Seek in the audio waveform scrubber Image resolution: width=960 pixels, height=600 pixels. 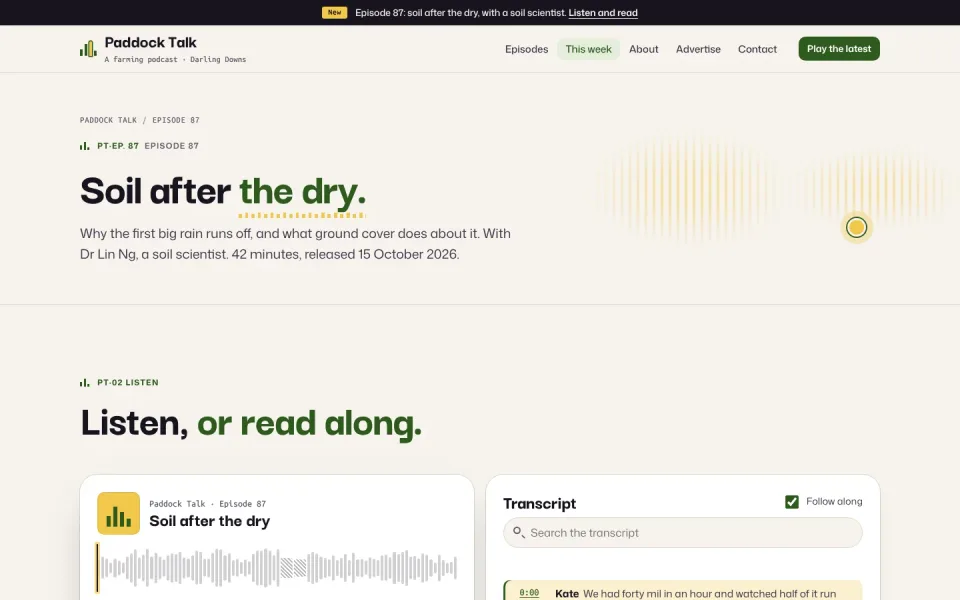(x=277, y=568)
